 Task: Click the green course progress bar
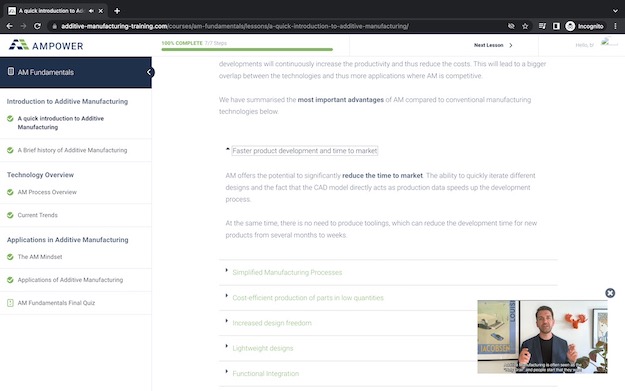247,49
